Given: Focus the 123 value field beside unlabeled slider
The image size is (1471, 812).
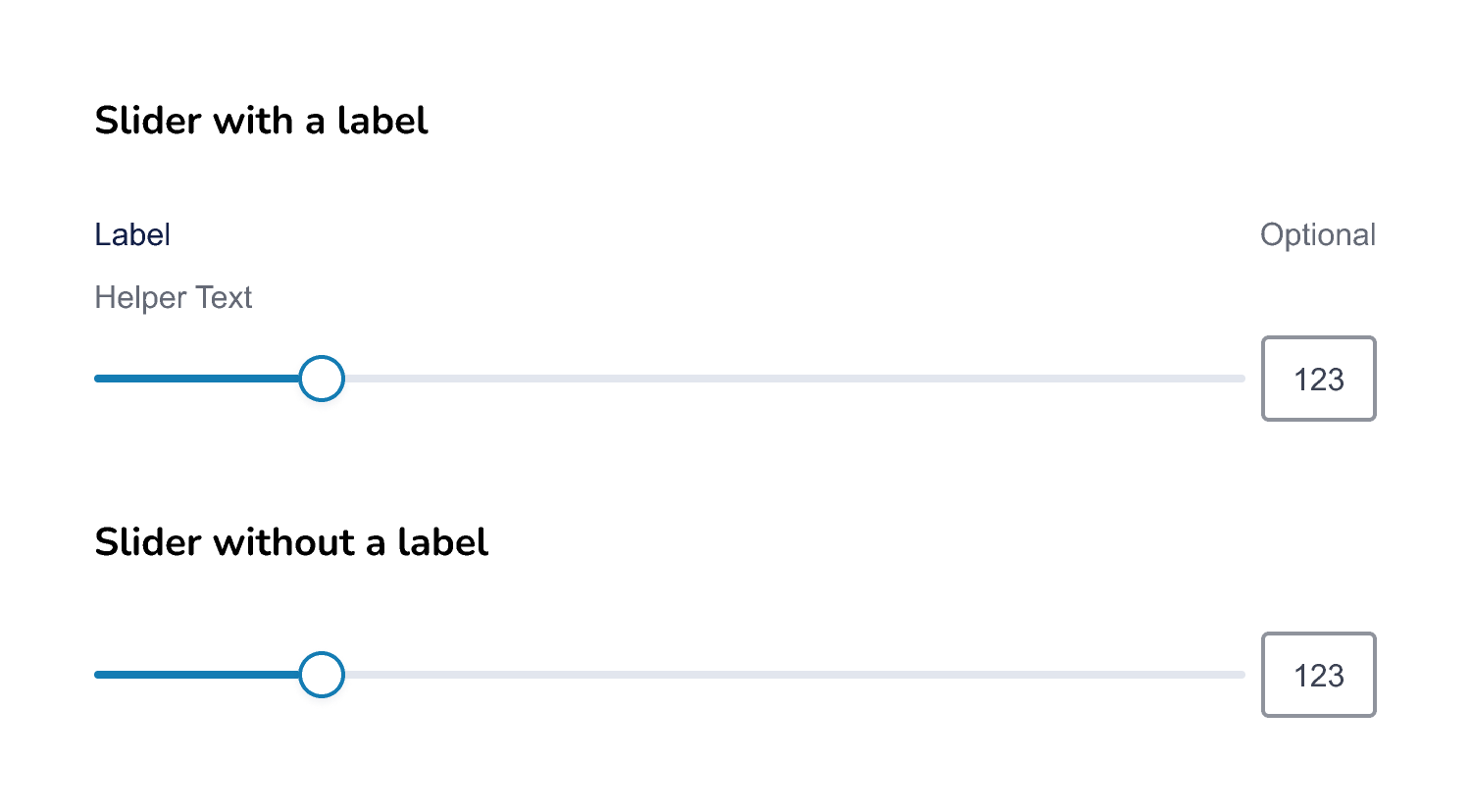Looking at the screenshot, I should pyautogui.click(x=1318, y=675).
